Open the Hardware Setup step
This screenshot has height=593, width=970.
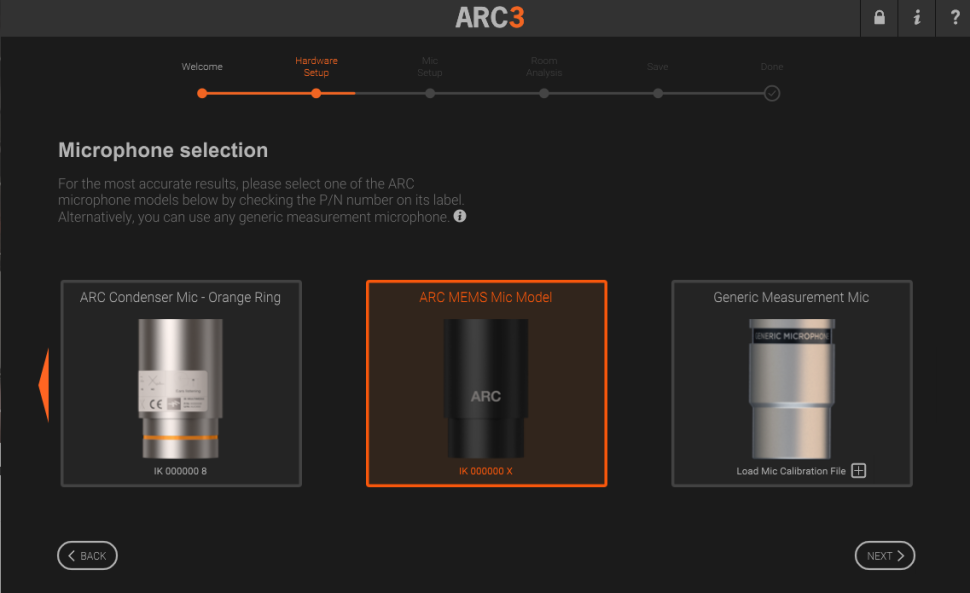[316, 67]
